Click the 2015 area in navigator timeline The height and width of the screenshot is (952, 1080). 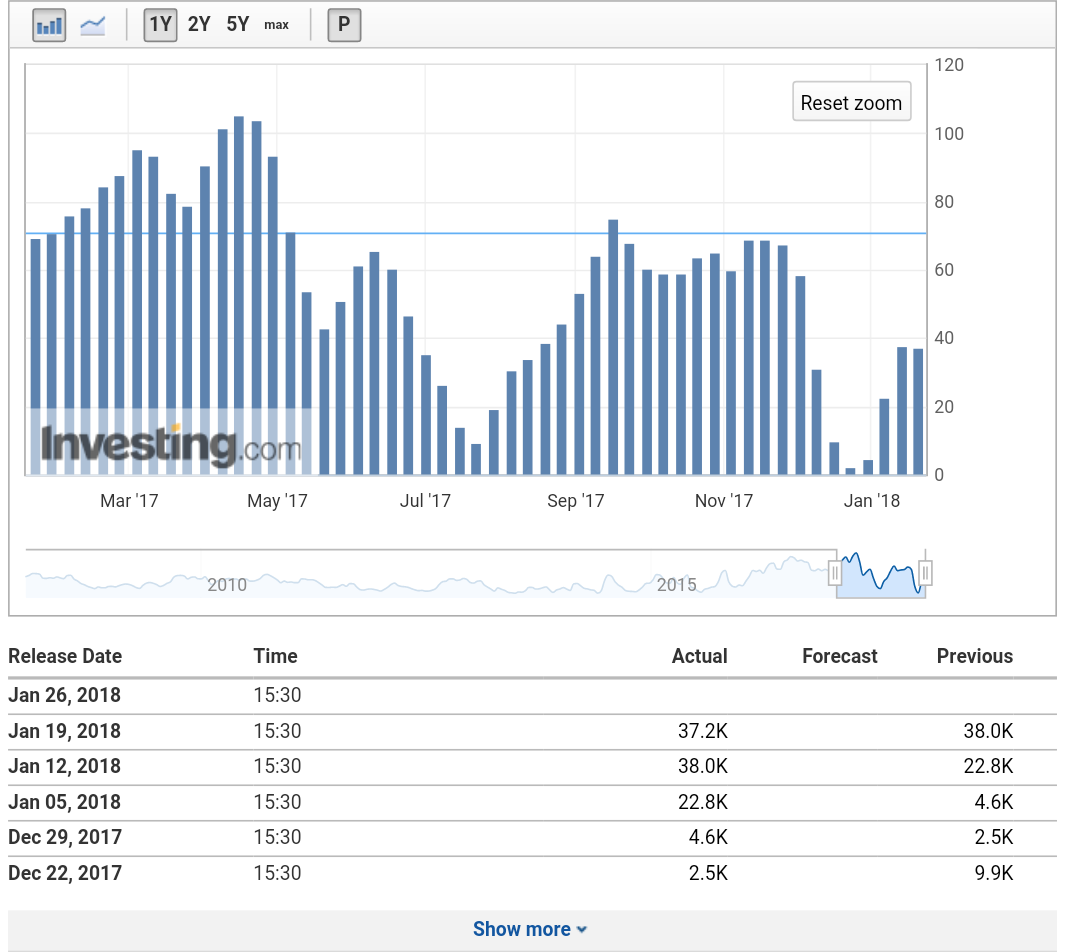[677, 584]
